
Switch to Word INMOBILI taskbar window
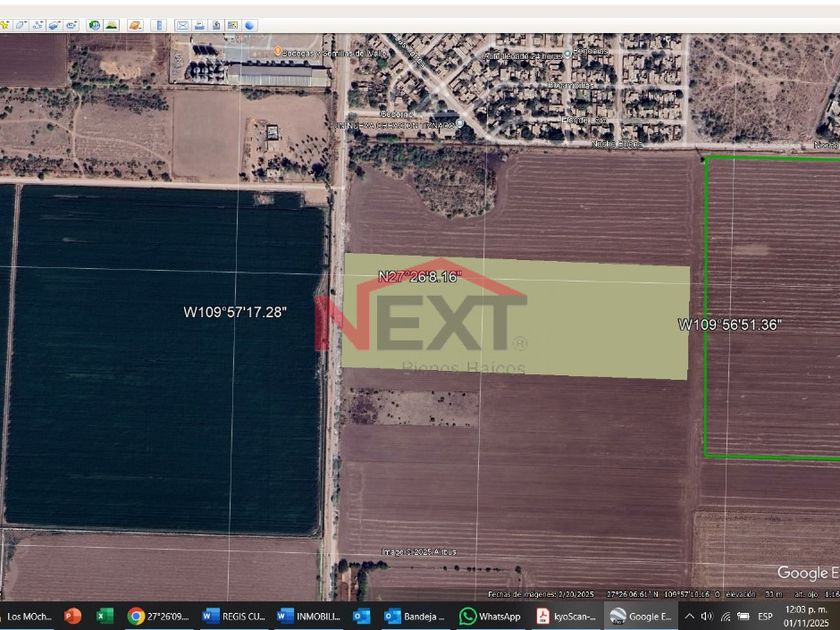point(309,616)
